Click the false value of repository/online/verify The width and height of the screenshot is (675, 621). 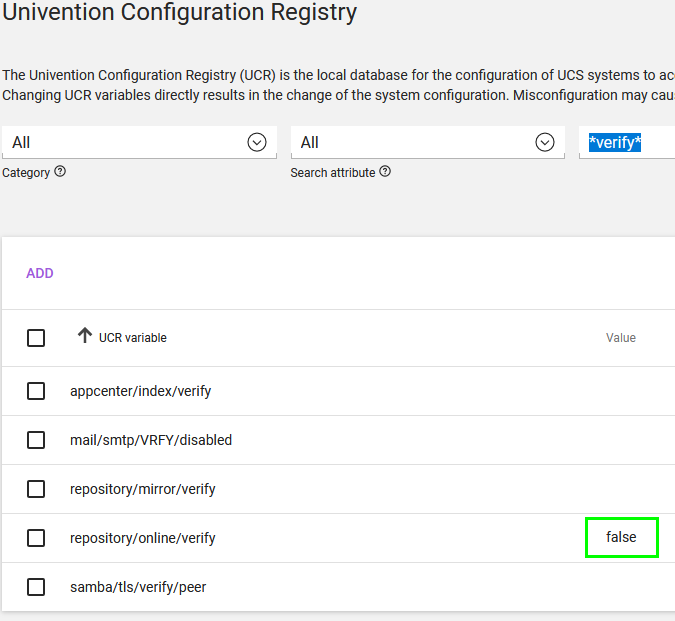(621, 537)
